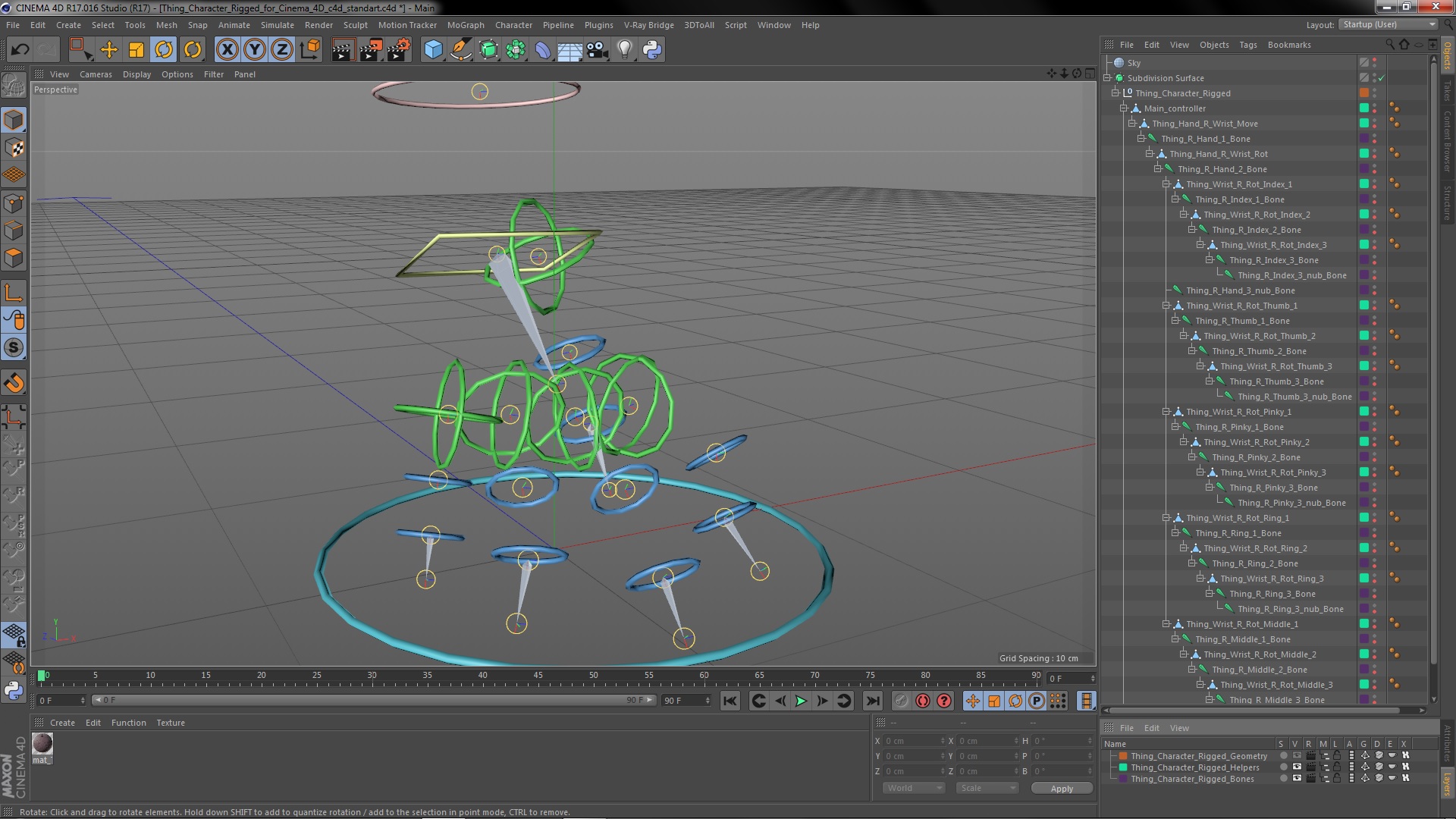Toggle coordinate system icon
The height and width of the screenshot is (819, 1456).
pos(309,50)
